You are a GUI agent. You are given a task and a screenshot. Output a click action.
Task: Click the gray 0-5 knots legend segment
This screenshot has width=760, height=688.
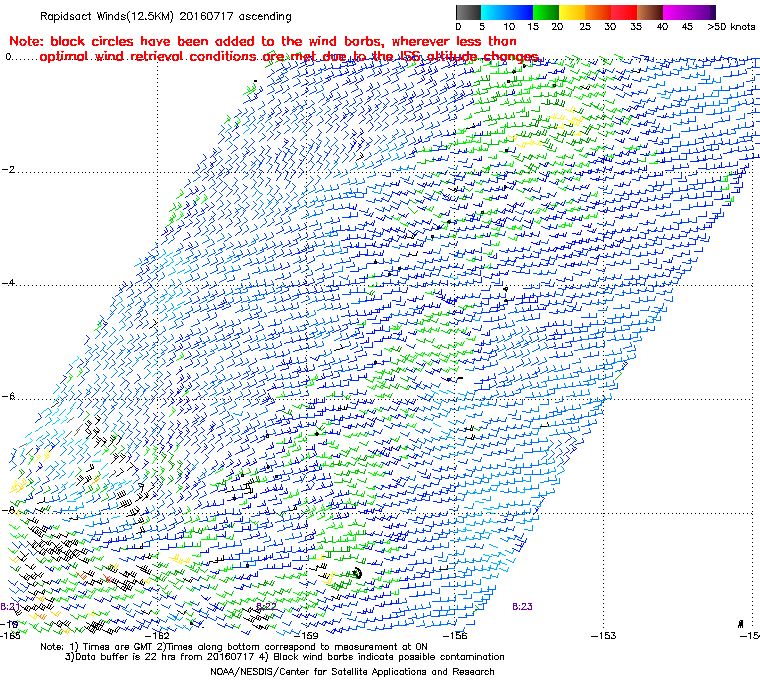click(x=468, y=12)
